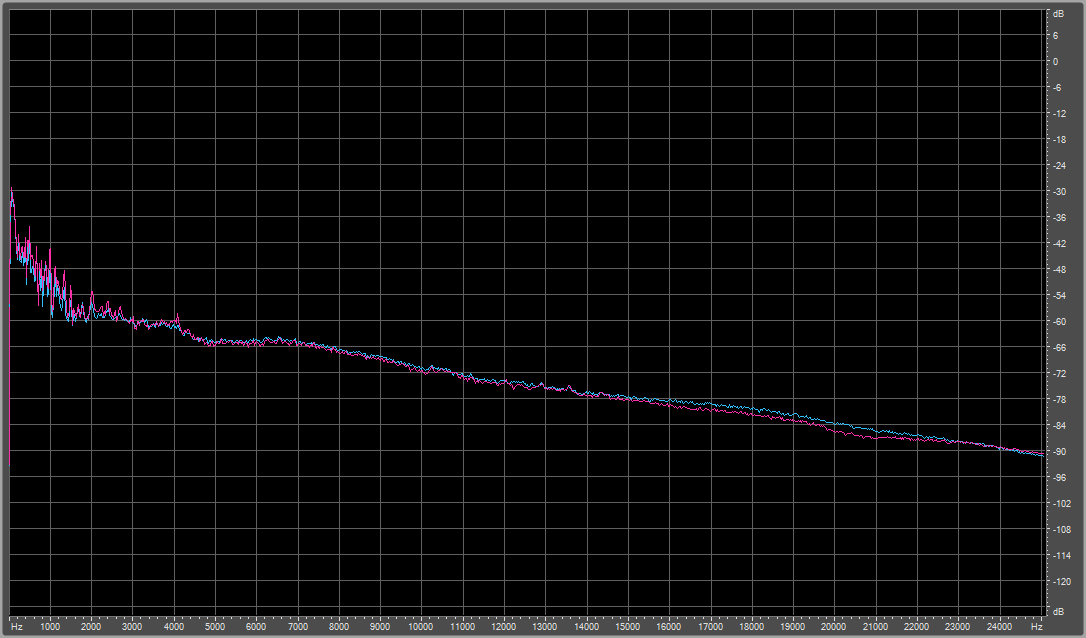Click the -60 dB scale label
Screen dimensions: 1086x638
[1059, 321]
